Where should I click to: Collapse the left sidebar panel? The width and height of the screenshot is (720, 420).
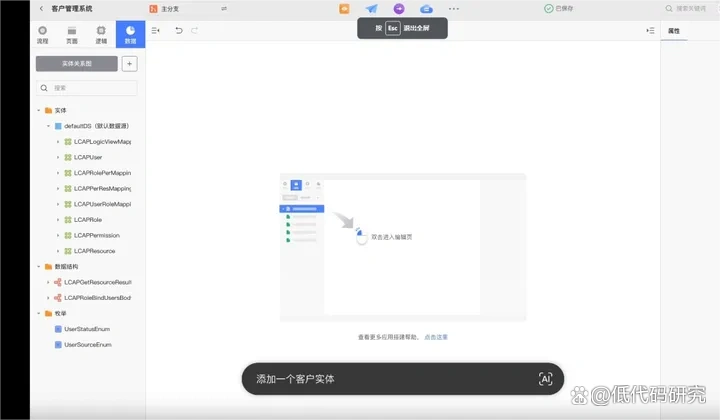(x=155, y=30)
